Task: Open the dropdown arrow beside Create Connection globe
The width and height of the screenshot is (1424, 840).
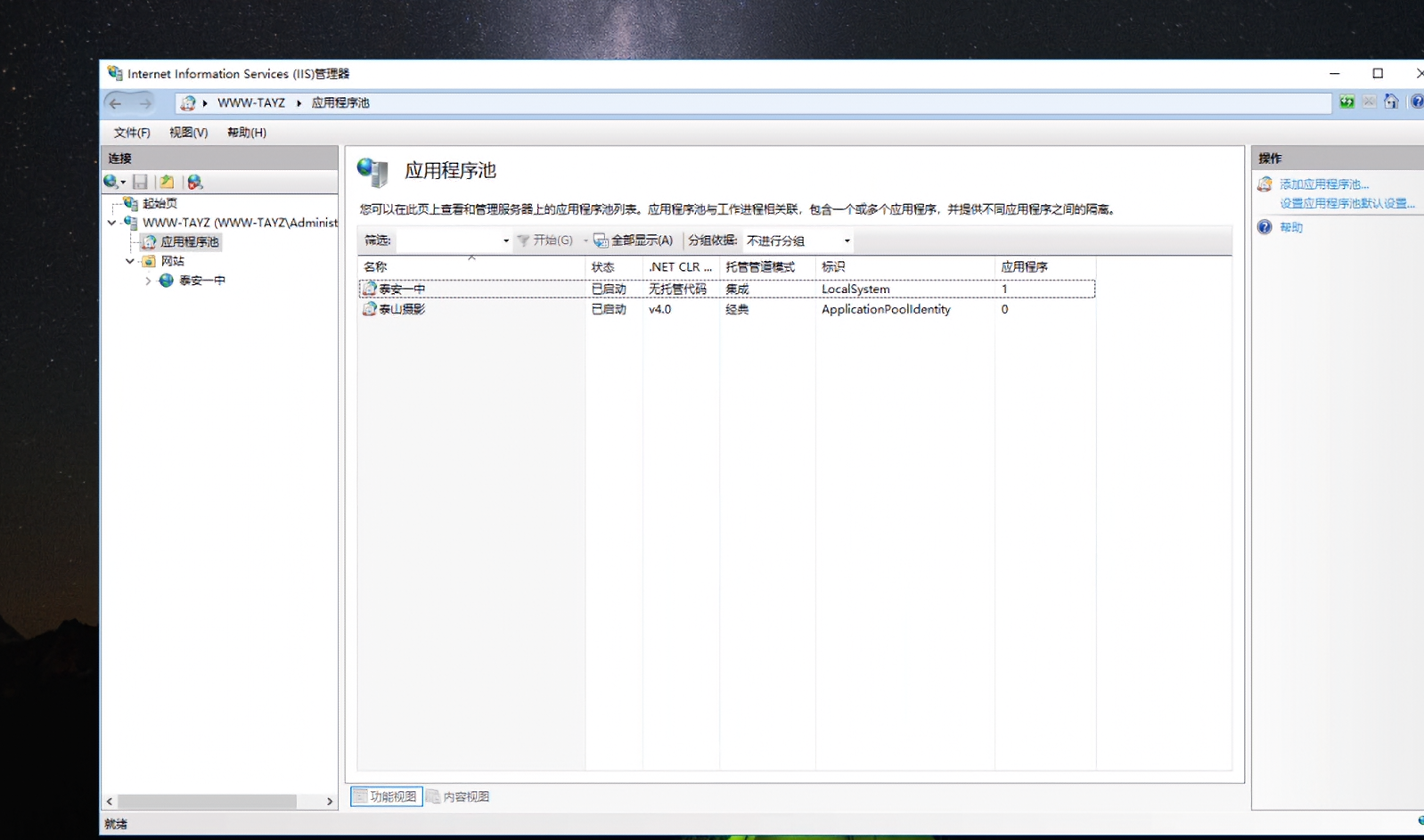Action: tap(123, 183)
